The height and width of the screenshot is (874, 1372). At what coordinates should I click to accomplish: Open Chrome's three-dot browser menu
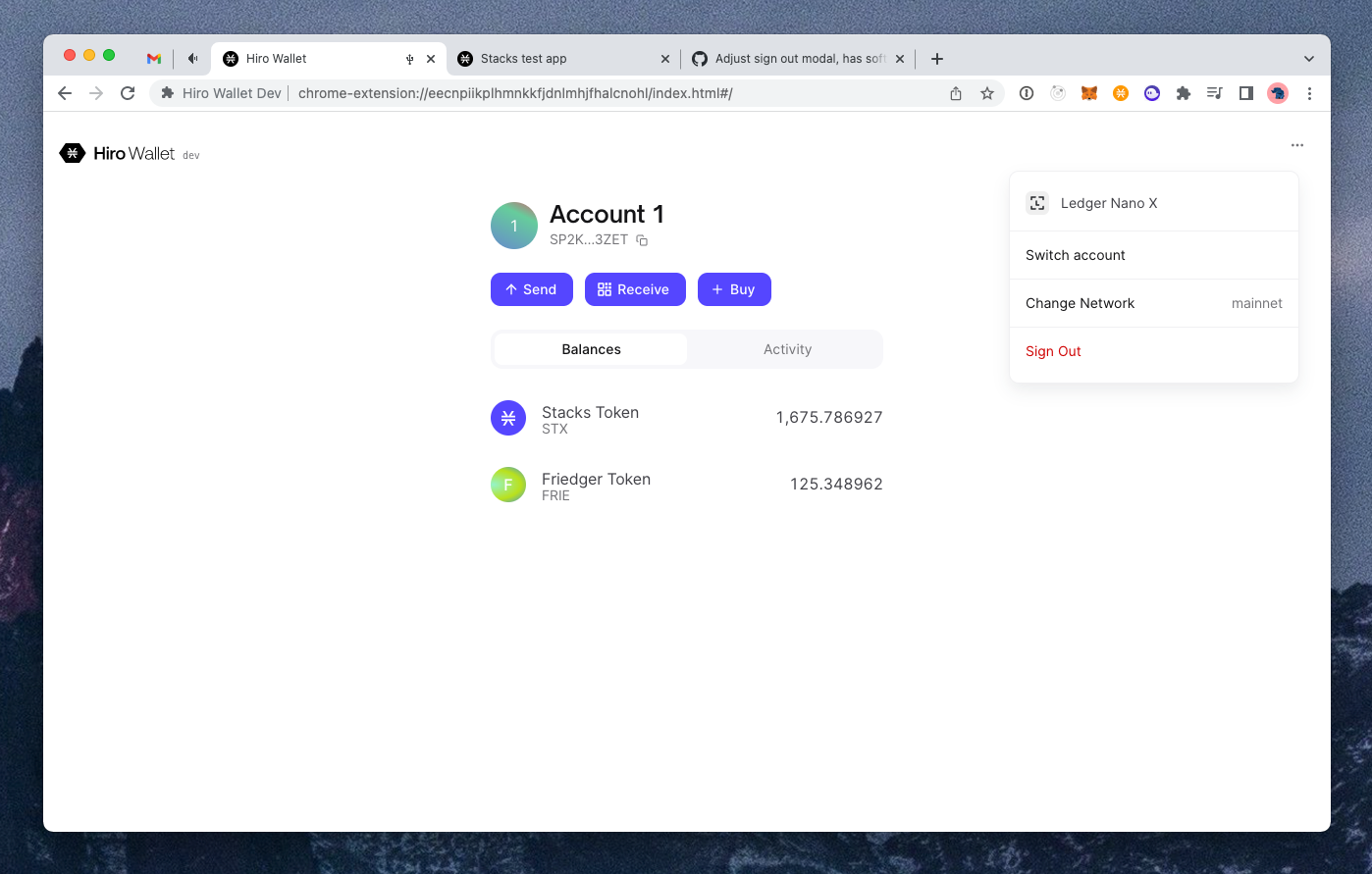coord(1309,92)
